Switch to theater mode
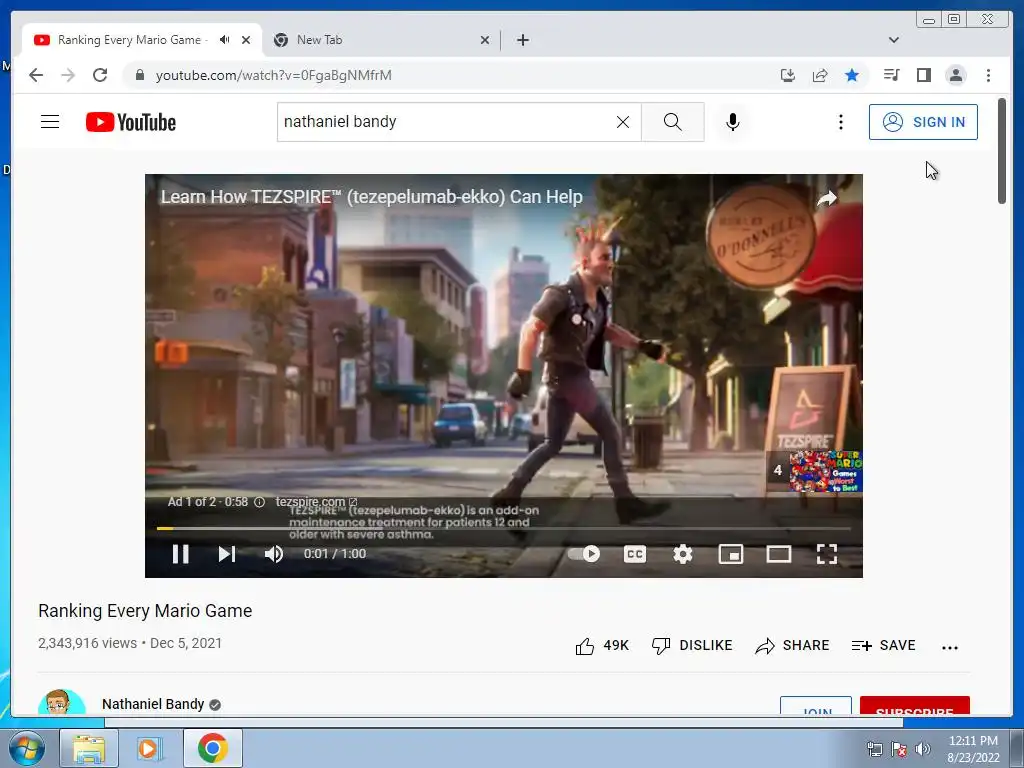The width and height of the screenshot is (1024, 768). tap(778, 554)
